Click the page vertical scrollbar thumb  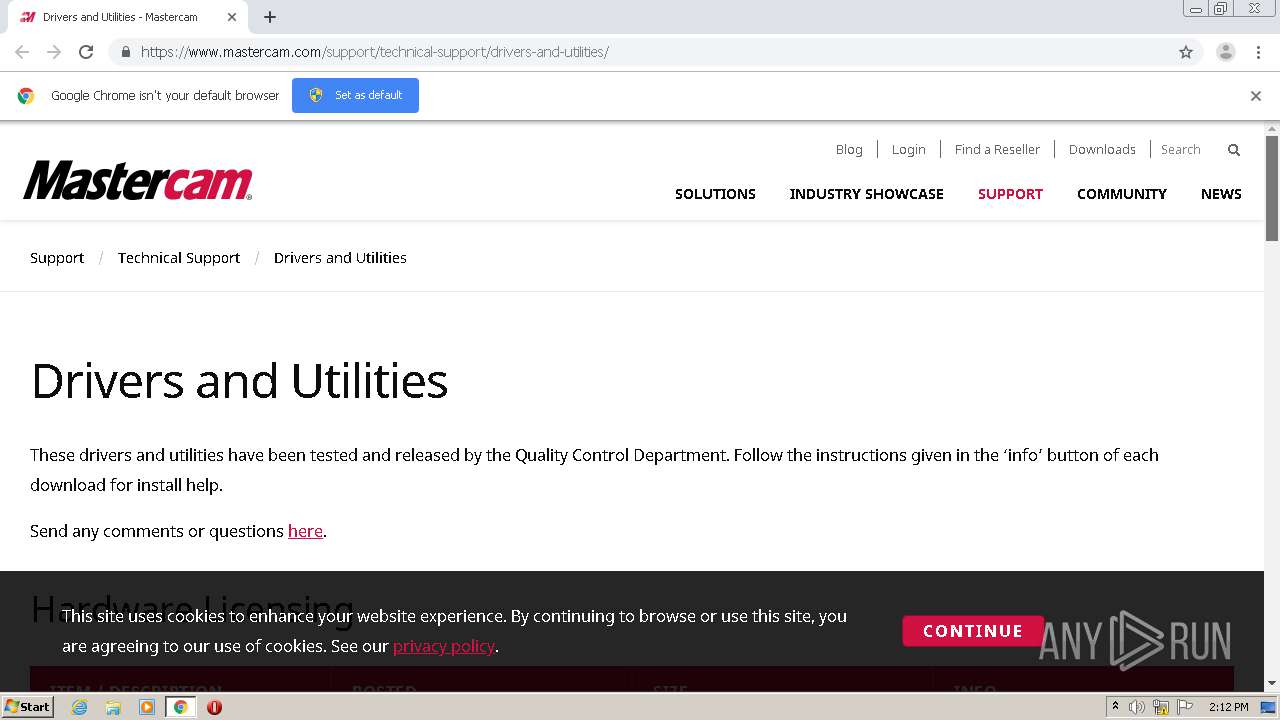pyautogui.click(x=1272, y=188)
